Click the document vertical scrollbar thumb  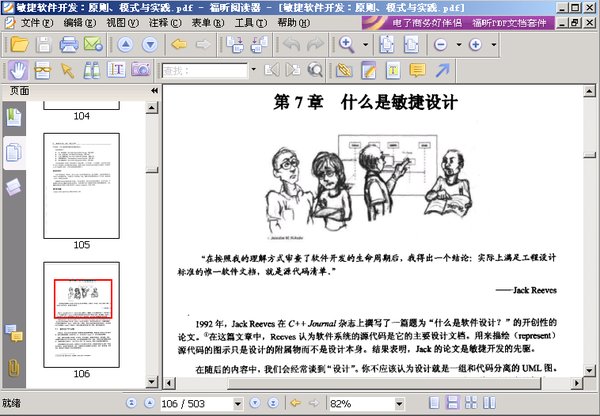pyautogui.click(x=589, y=155)
